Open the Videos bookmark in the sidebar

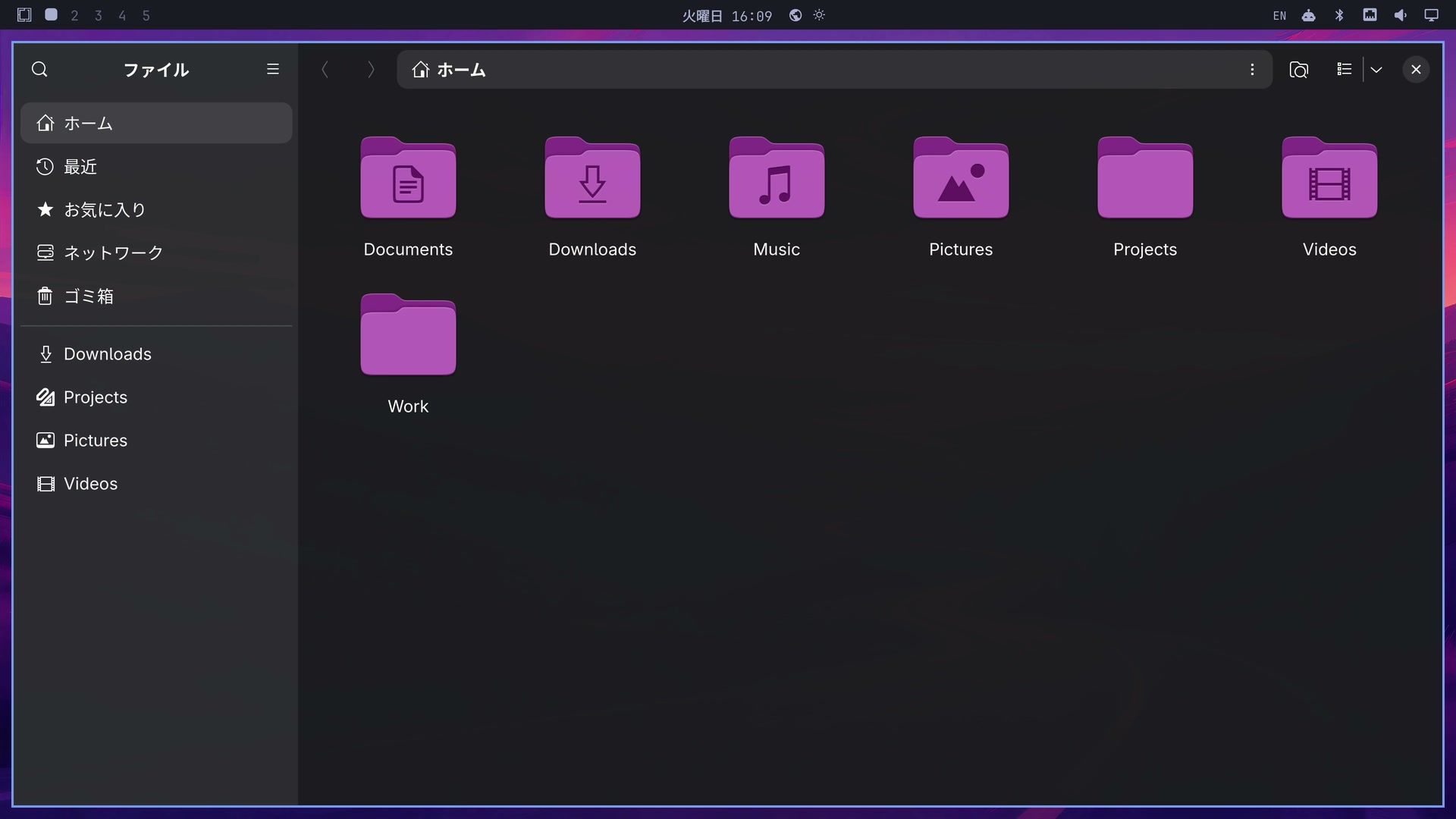tap(156, 484)
